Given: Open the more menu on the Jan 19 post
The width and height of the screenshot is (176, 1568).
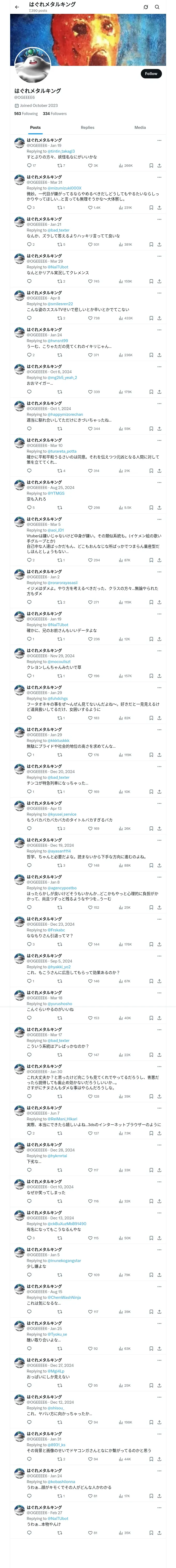Looking at the screenshot, I should (x=160, y=141).
